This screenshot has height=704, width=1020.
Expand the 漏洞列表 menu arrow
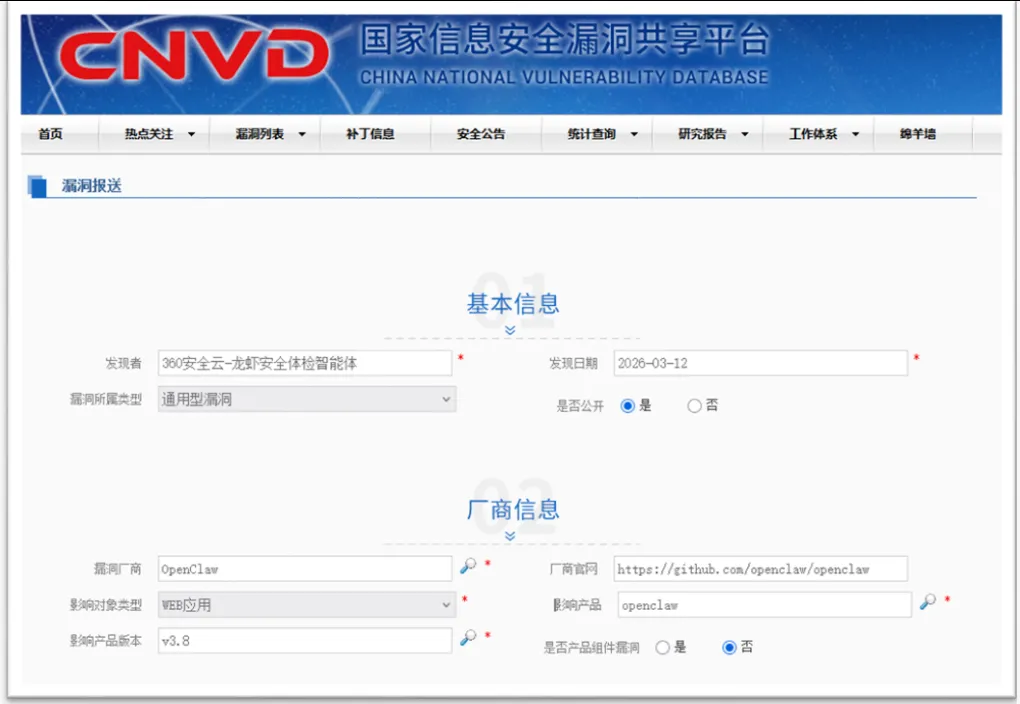302,135
